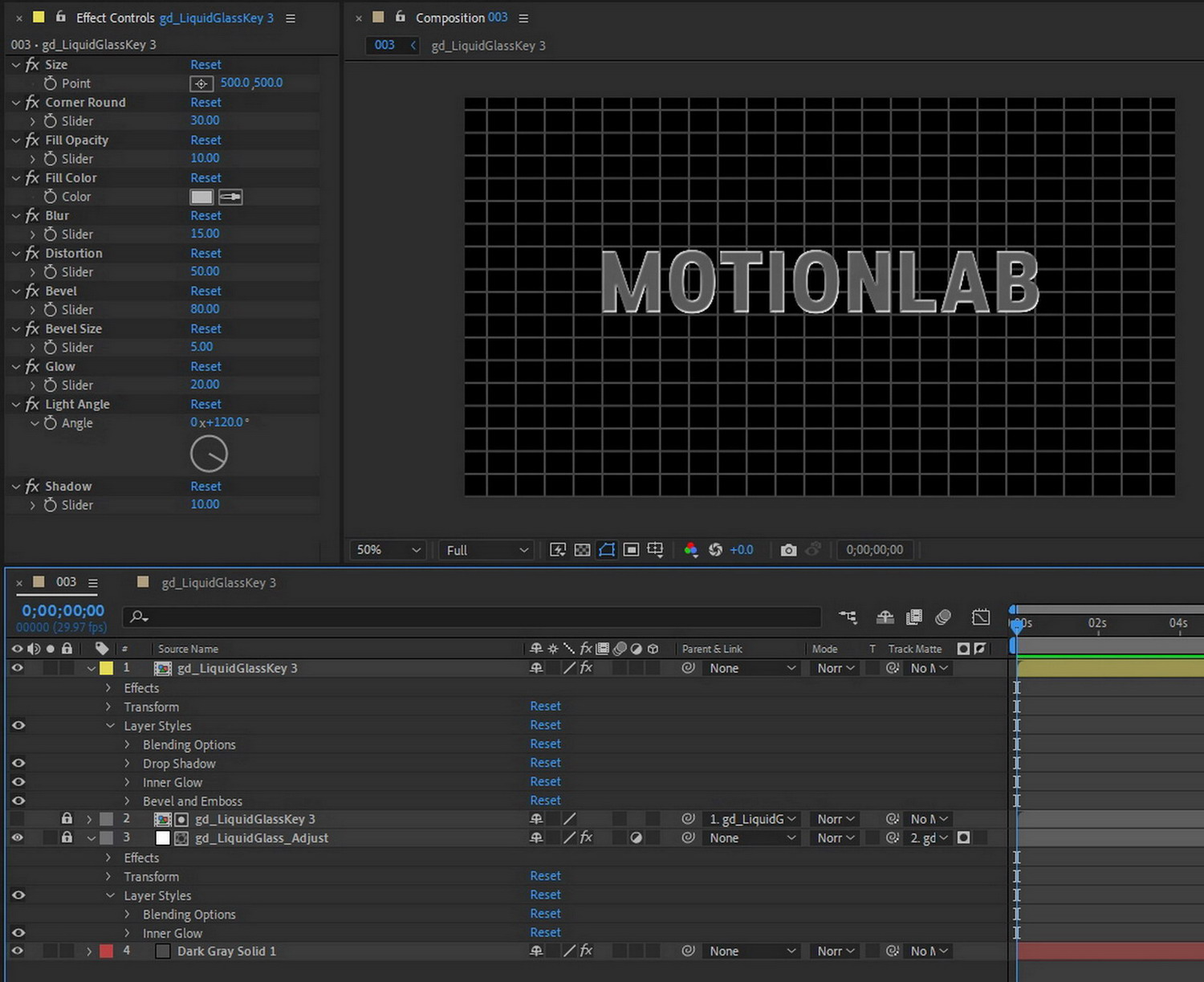Click the search magnifier in timeline
1204x982 pixels.
(139, 617)
